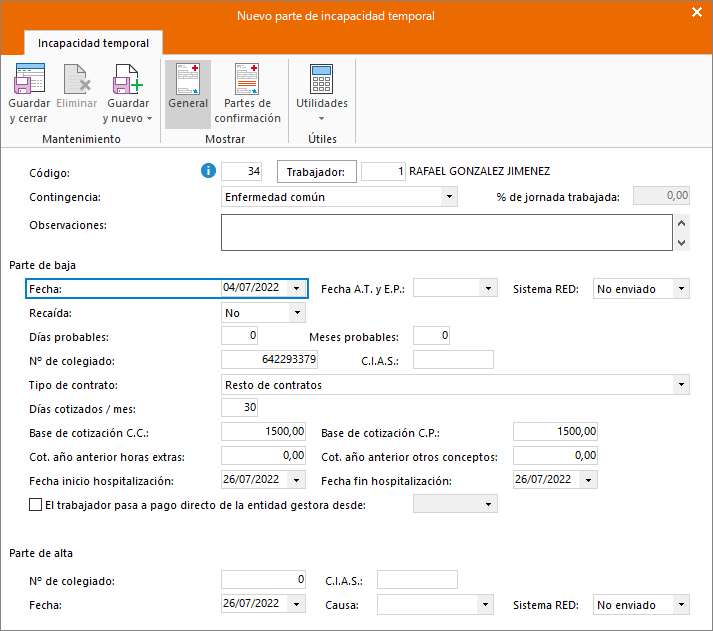
Task: Click the Eliminar icon in ribbon
Action: 77,78
